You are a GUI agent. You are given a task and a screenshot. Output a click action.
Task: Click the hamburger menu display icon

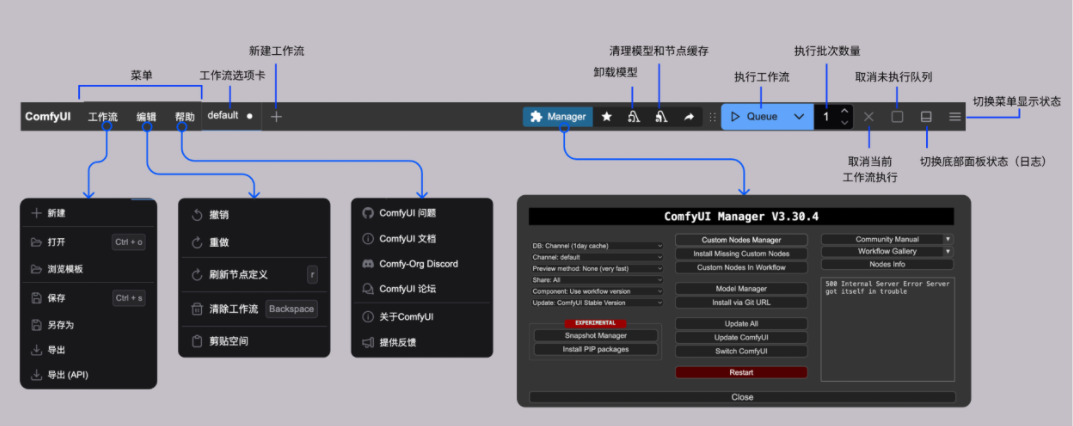[x=955, y=117]
